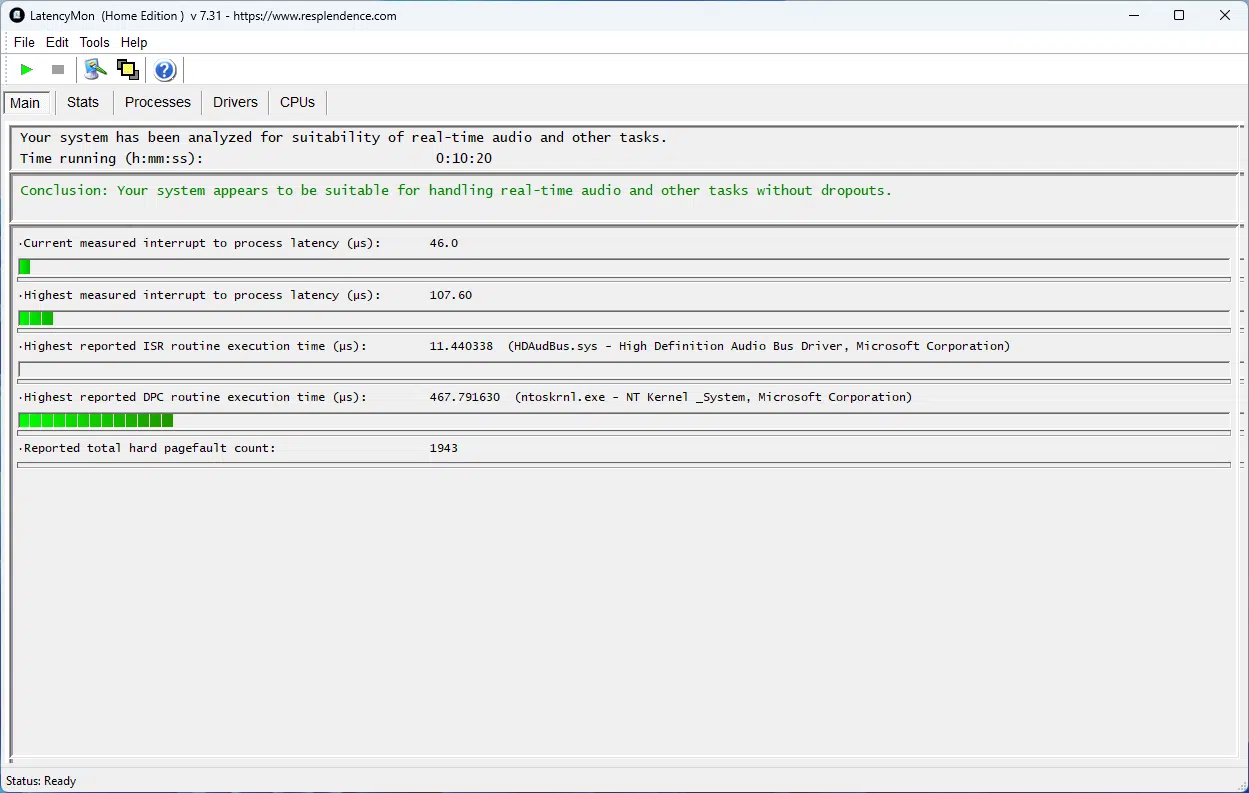
Task: Click the highest interrupt to process latency bar
Action: [624, 319]
